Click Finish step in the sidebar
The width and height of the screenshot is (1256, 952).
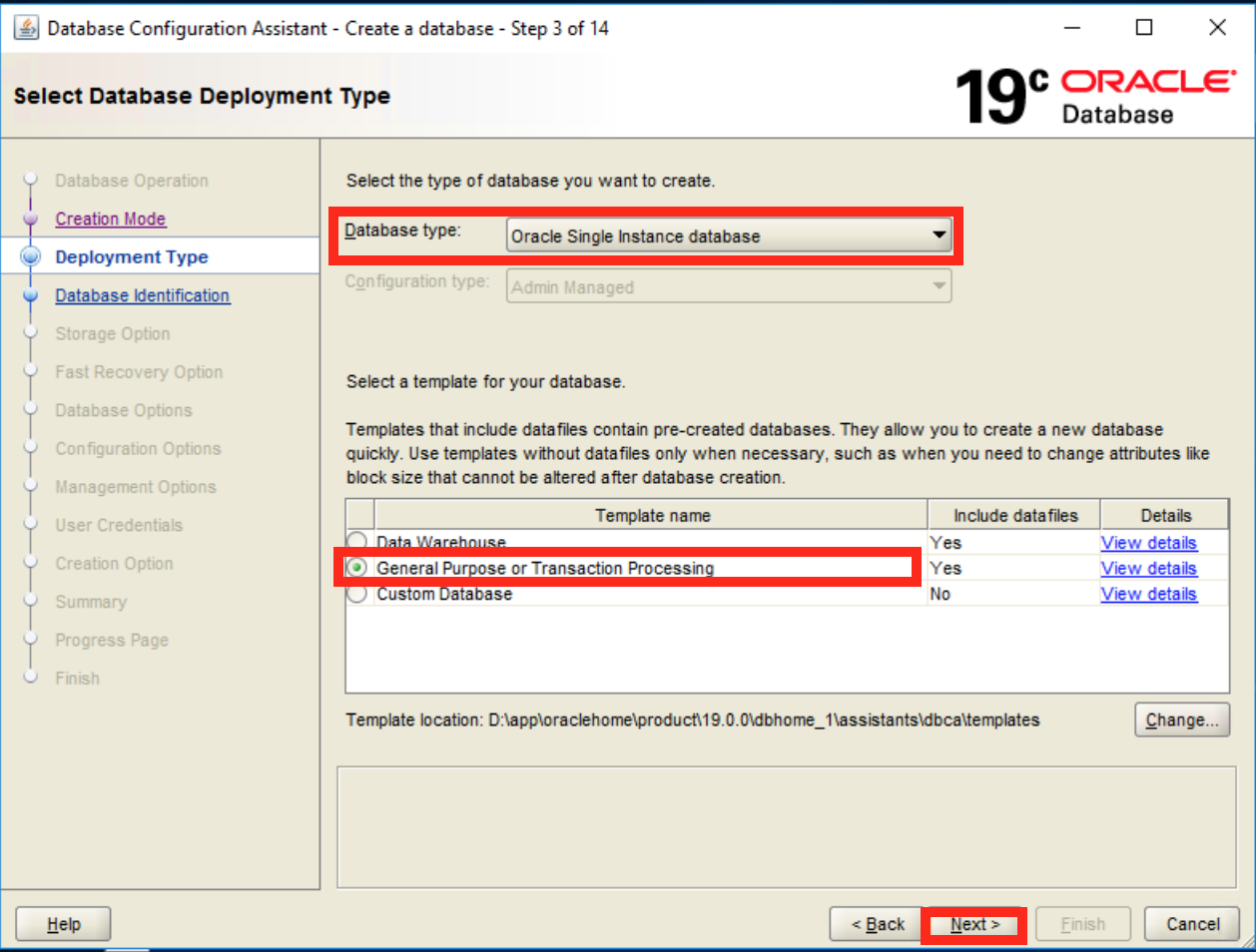77,678
